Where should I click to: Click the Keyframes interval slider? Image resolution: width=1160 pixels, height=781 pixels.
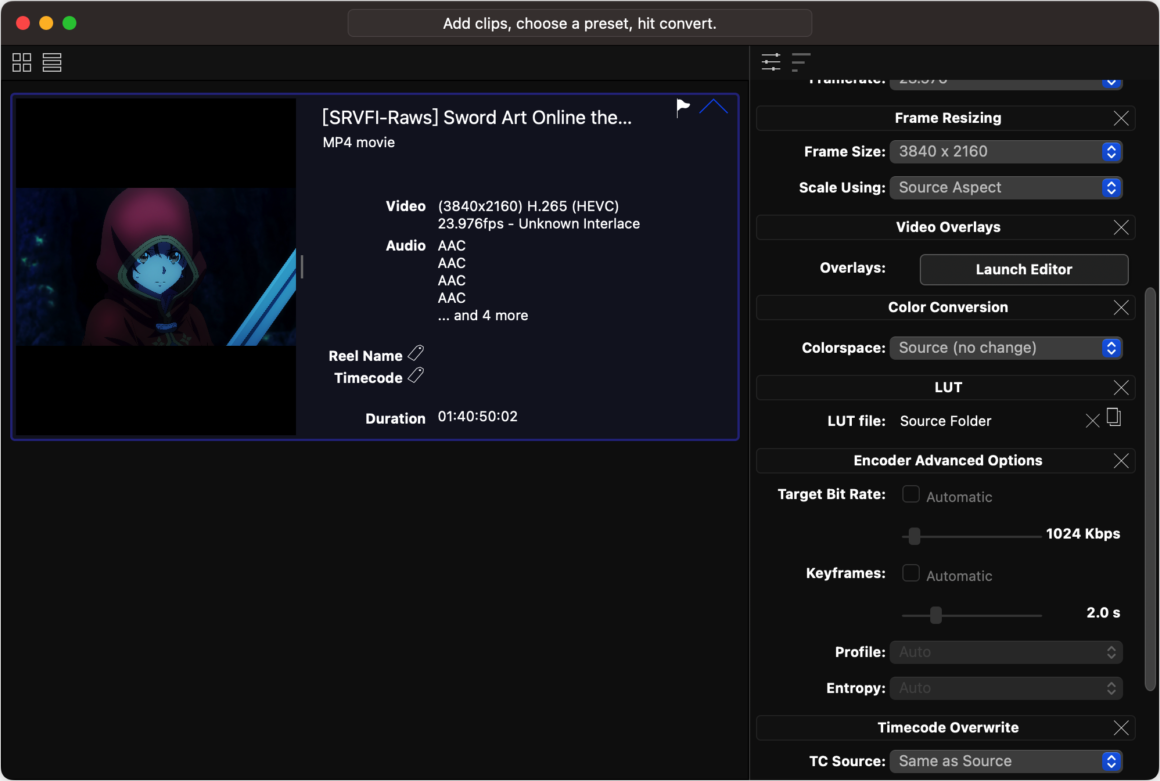point(971,615)
